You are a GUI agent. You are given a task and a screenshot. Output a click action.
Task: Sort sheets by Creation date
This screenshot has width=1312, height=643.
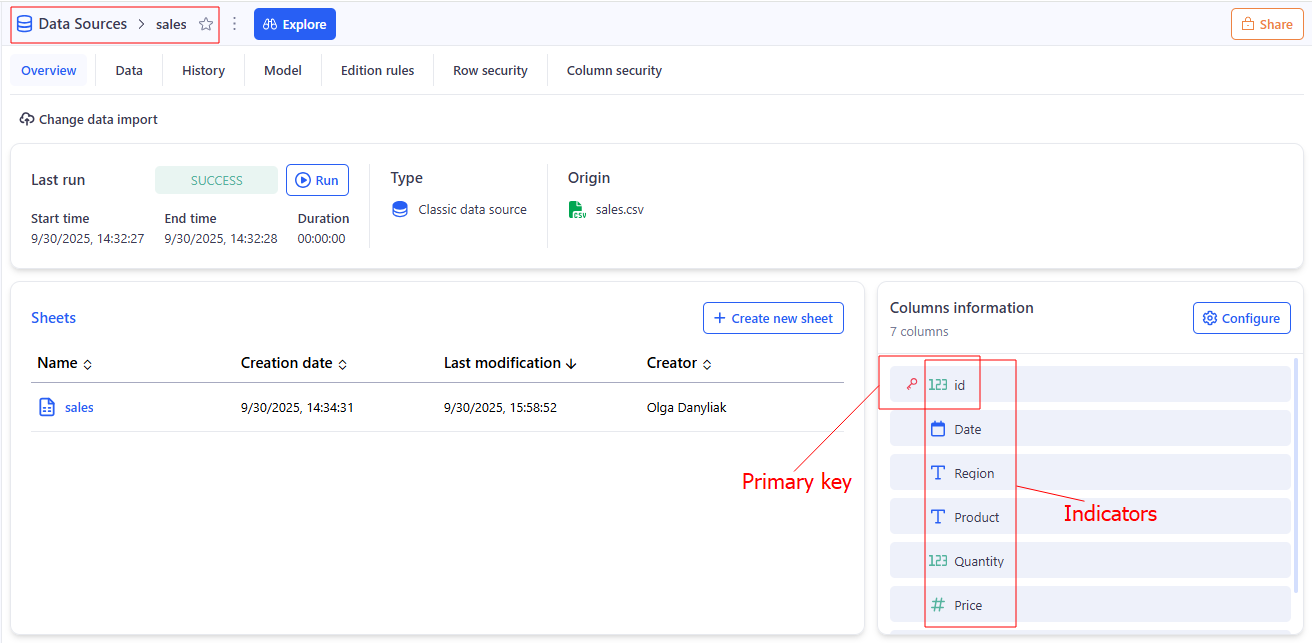pyautogui.click(x=342, y=364)
